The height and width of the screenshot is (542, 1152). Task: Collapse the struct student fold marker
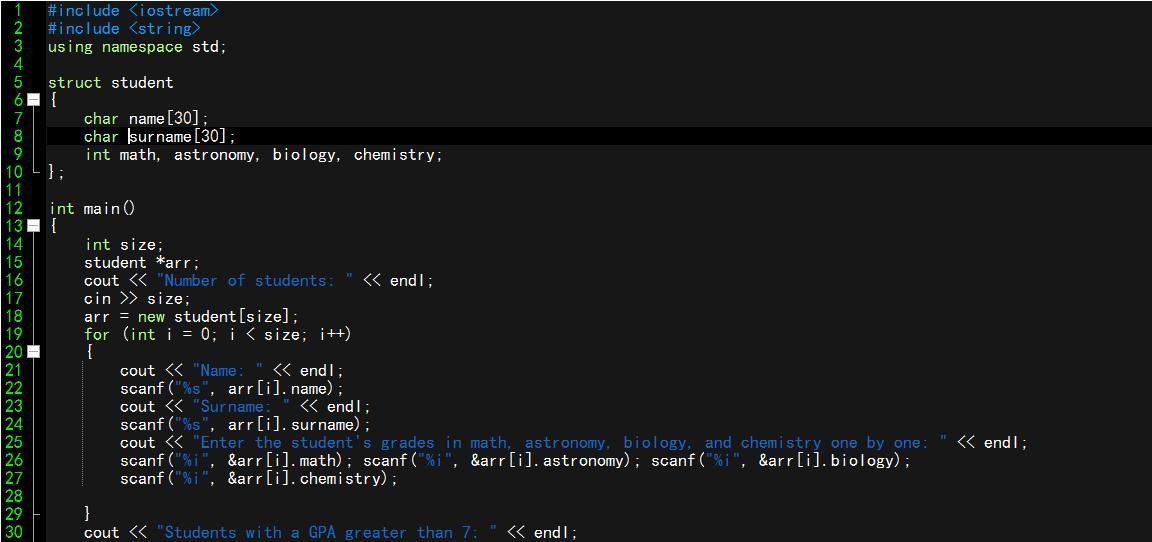[34, 100]
